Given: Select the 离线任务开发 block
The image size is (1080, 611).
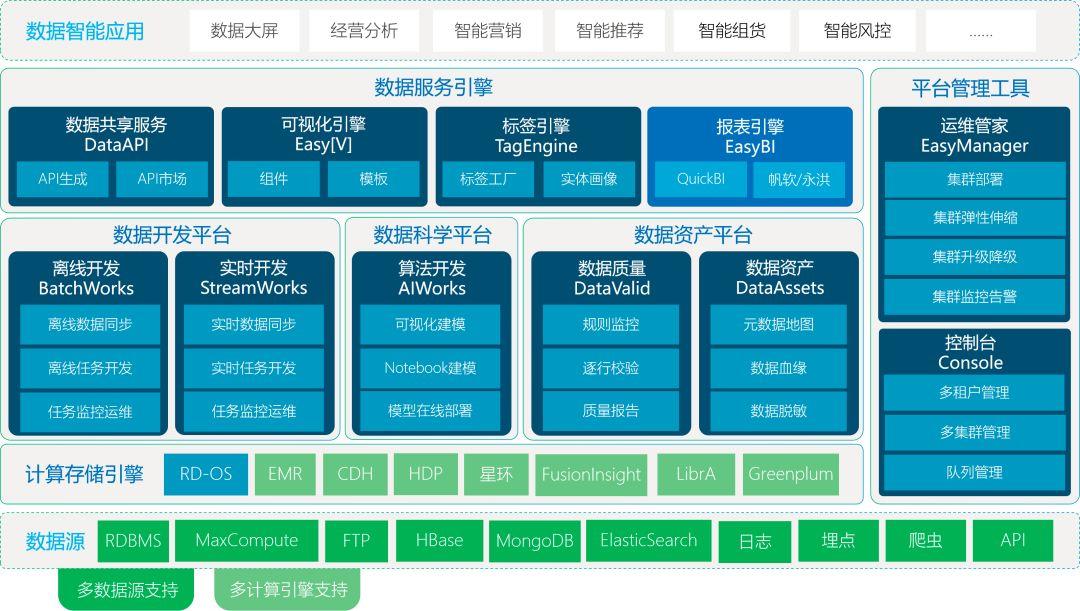Looking at the screenshot, I should pos(90,369).
